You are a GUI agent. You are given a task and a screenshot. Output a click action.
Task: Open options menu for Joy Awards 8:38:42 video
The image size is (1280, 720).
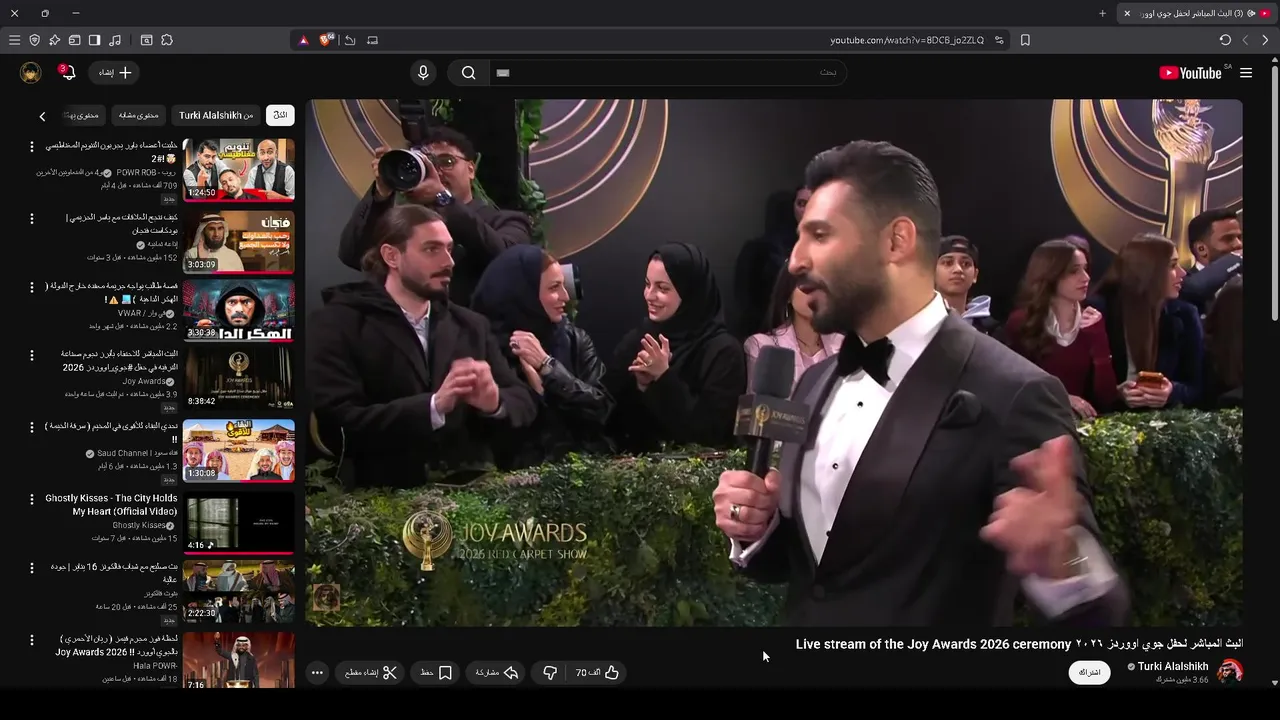[31, 355]
